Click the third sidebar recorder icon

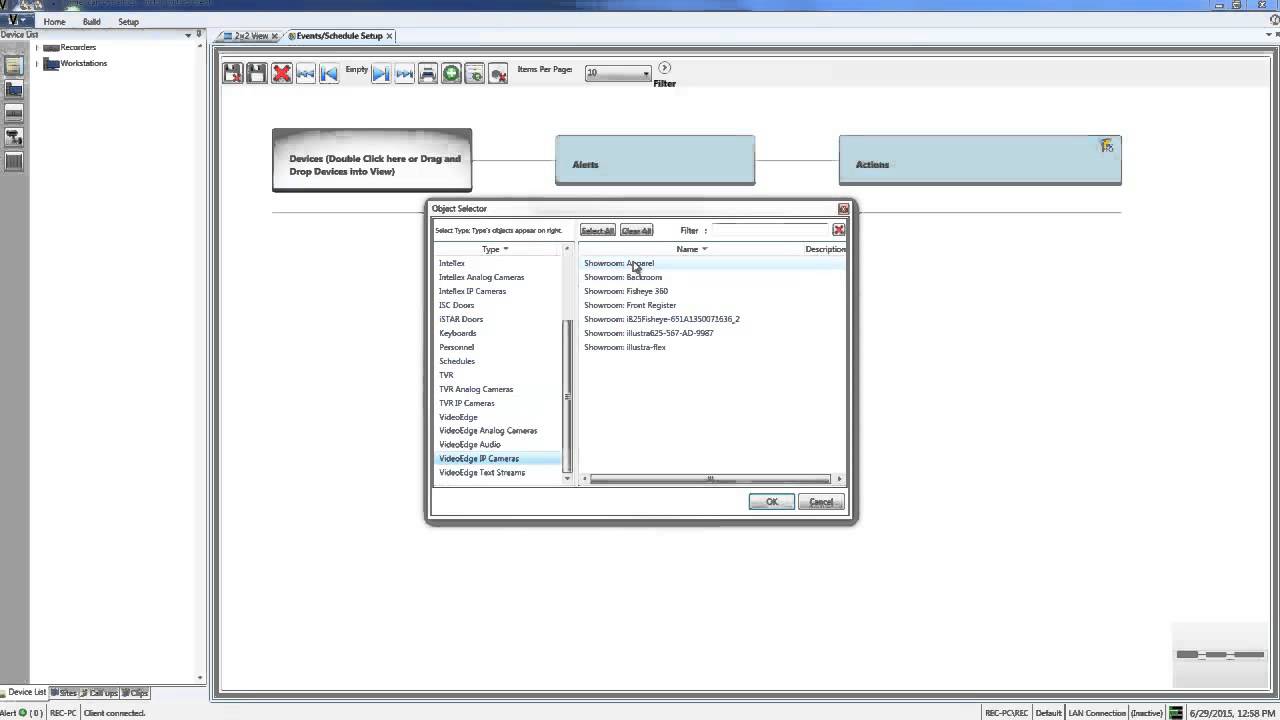(14, 114)
